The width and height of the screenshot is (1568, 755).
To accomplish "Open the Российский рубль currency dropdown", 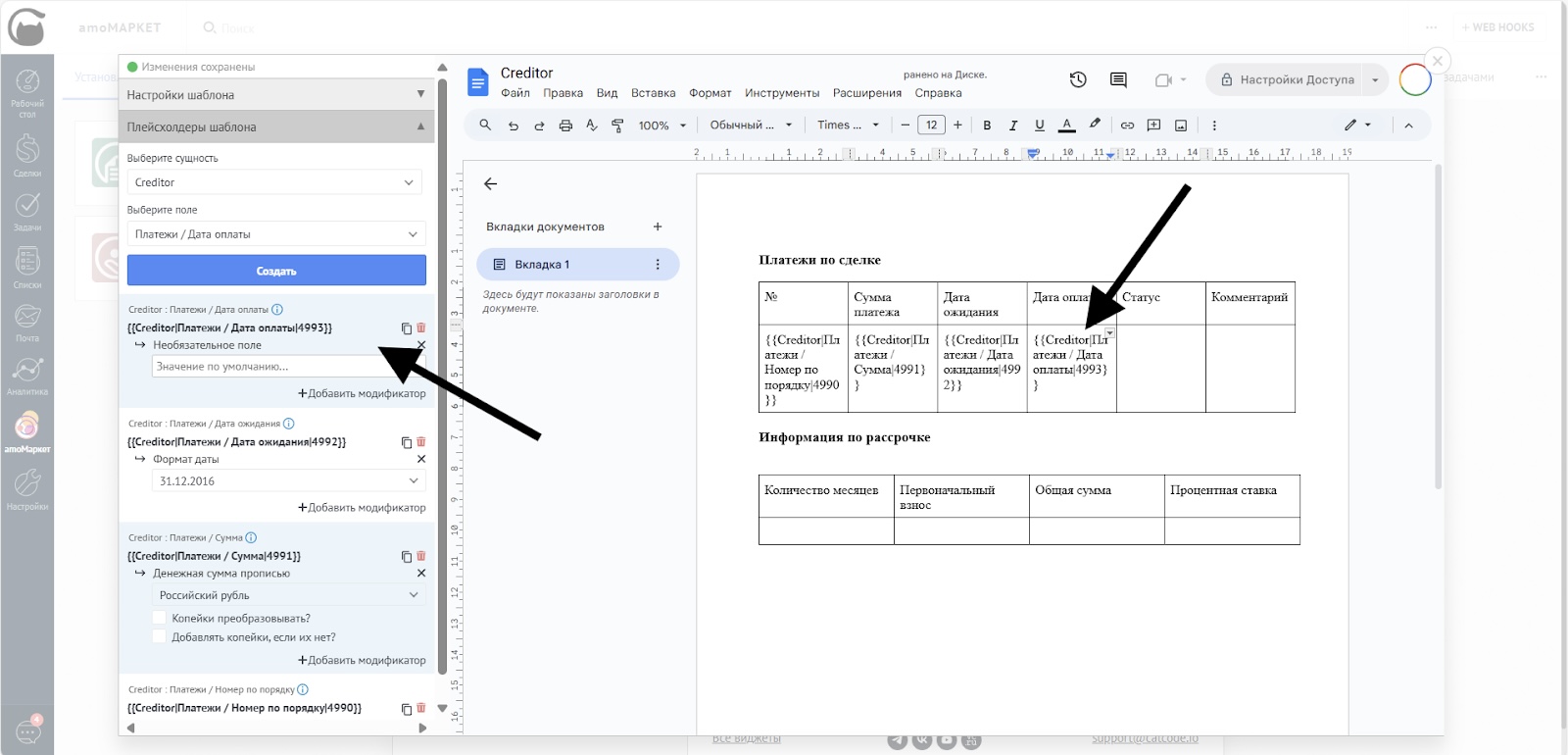I will click(289, 595).
